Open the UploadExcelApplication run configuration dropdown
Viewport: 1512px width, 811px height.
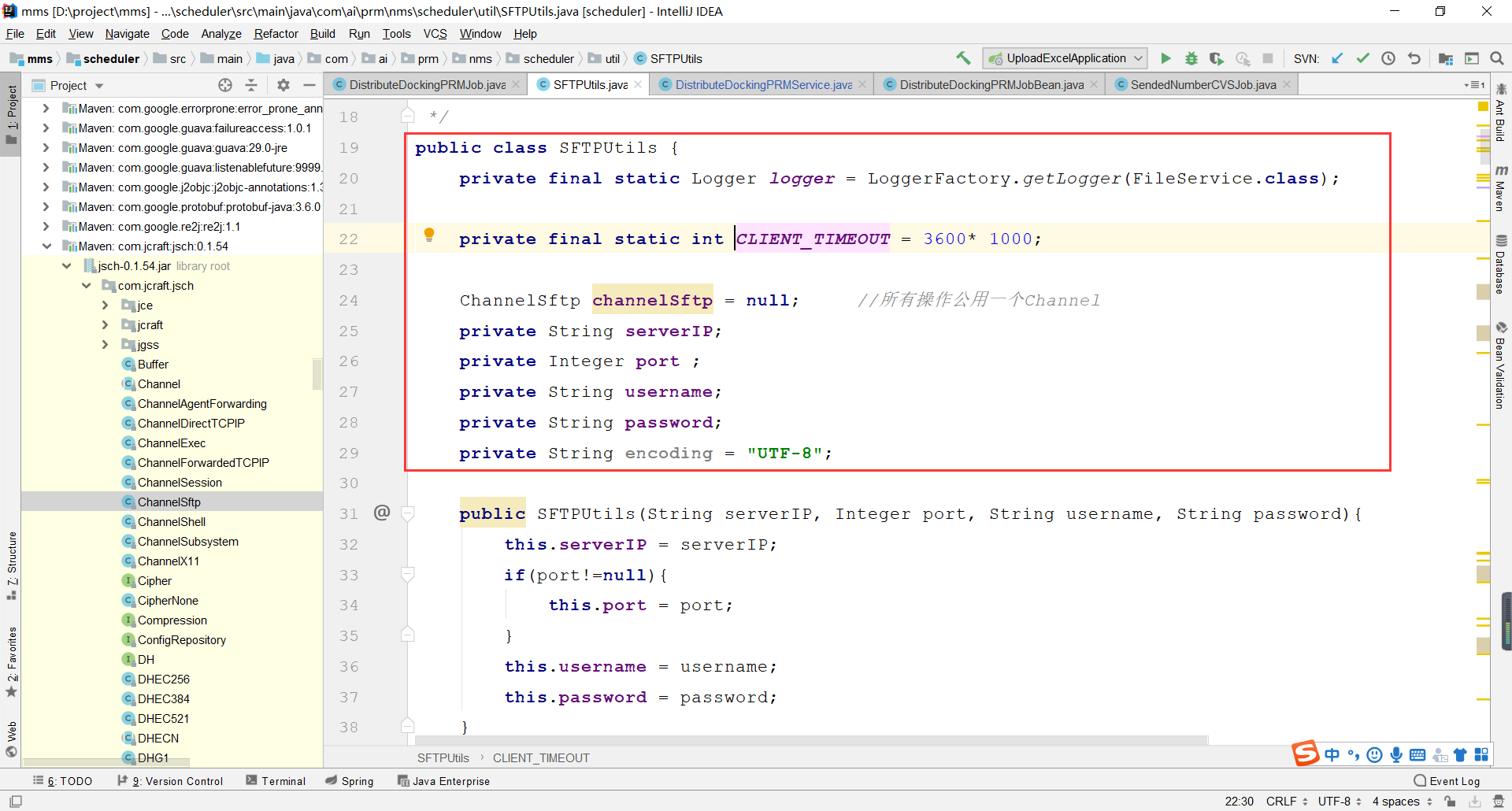point(1065,58)
